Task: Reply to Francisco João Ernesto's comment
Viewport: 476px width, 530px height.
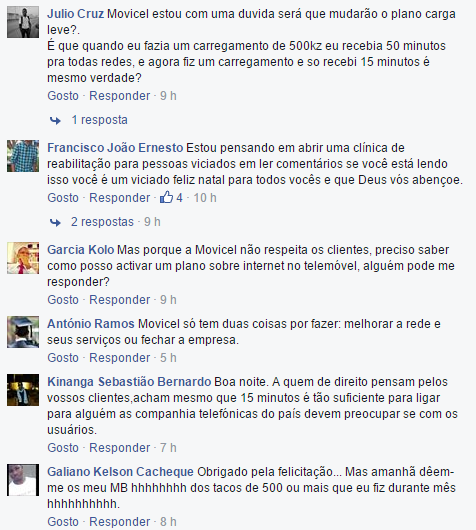Action: point(120,198)
